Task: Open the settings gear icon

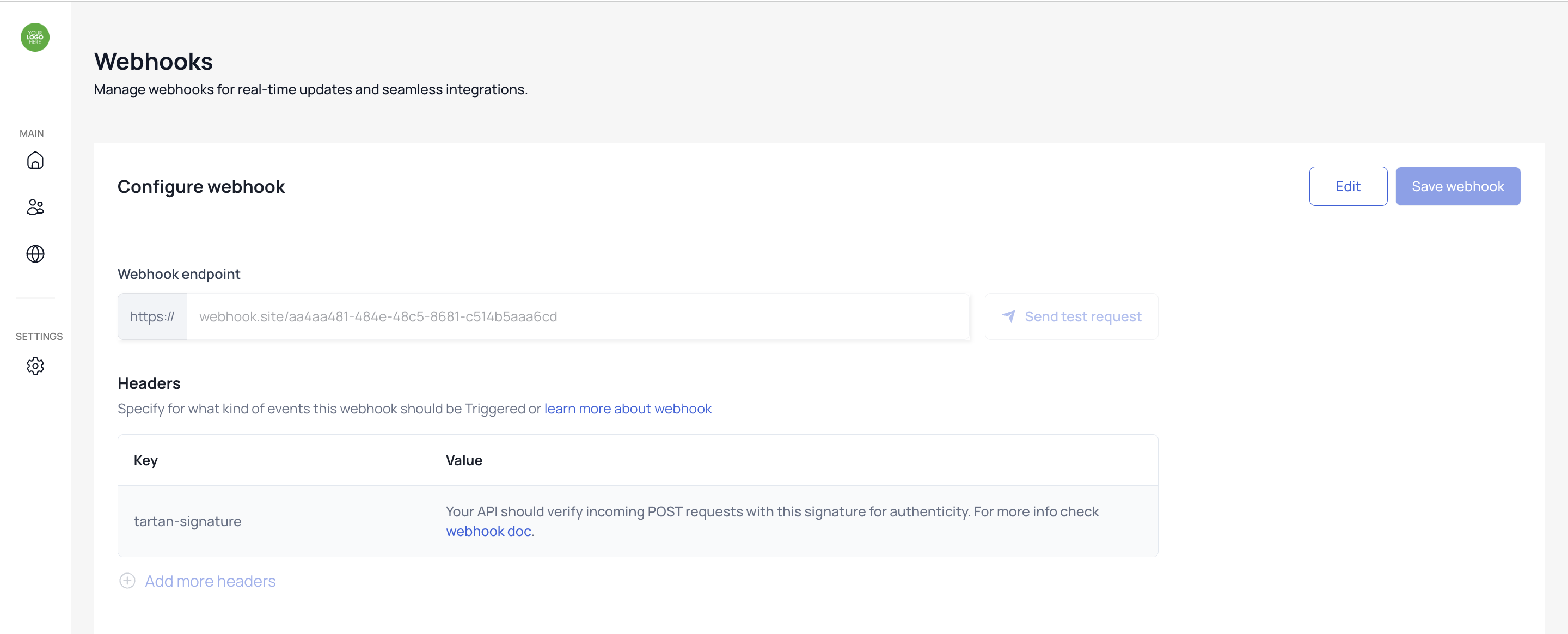Action: pos(35,366)
